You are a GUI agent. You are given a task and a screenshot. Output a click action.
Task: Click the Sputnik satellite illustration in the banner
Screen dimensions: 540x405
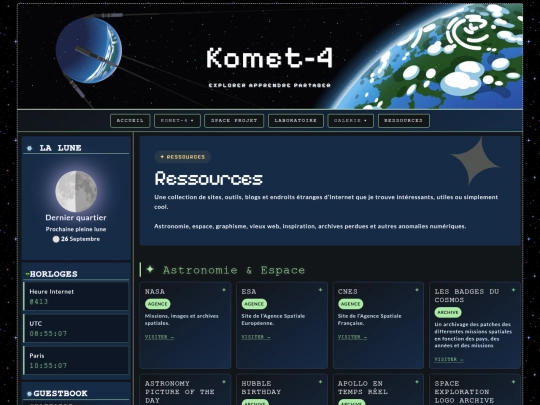click(89, 50)
